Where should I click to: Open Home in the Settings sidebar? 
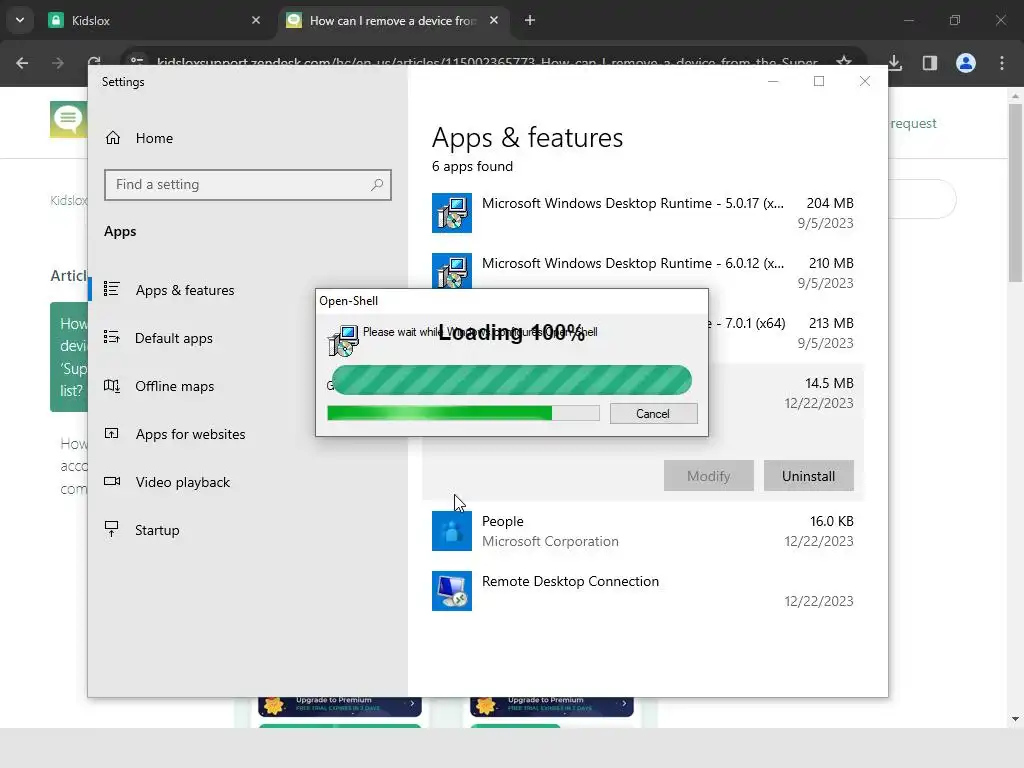point(154,138)
